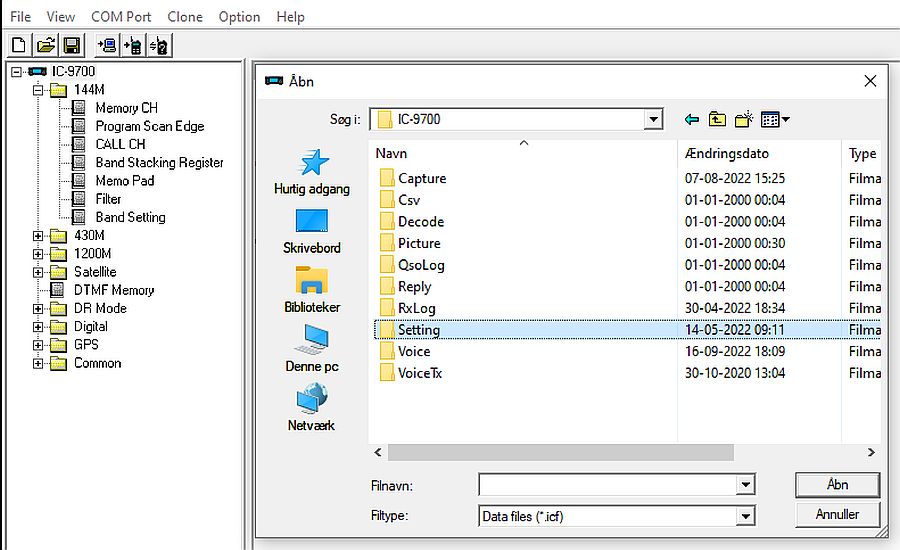Open the Clone menu
900x550 pixels.
[x=185, y=17]
